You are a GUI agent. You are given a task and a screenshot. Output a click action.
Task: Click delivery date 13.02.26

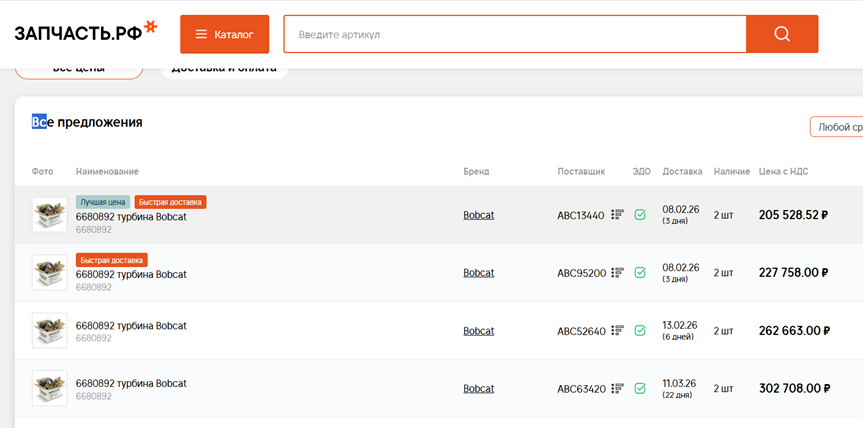[680, 325]
